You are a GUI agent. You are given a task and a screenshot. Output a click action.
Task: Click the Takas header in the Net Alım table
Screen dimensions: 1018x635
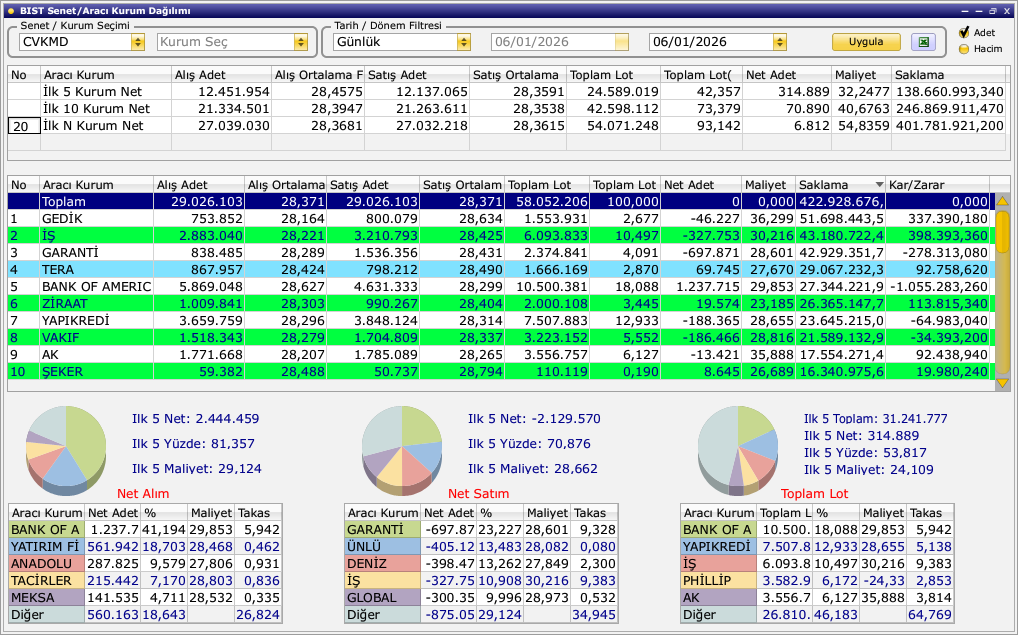pos(258,513)
